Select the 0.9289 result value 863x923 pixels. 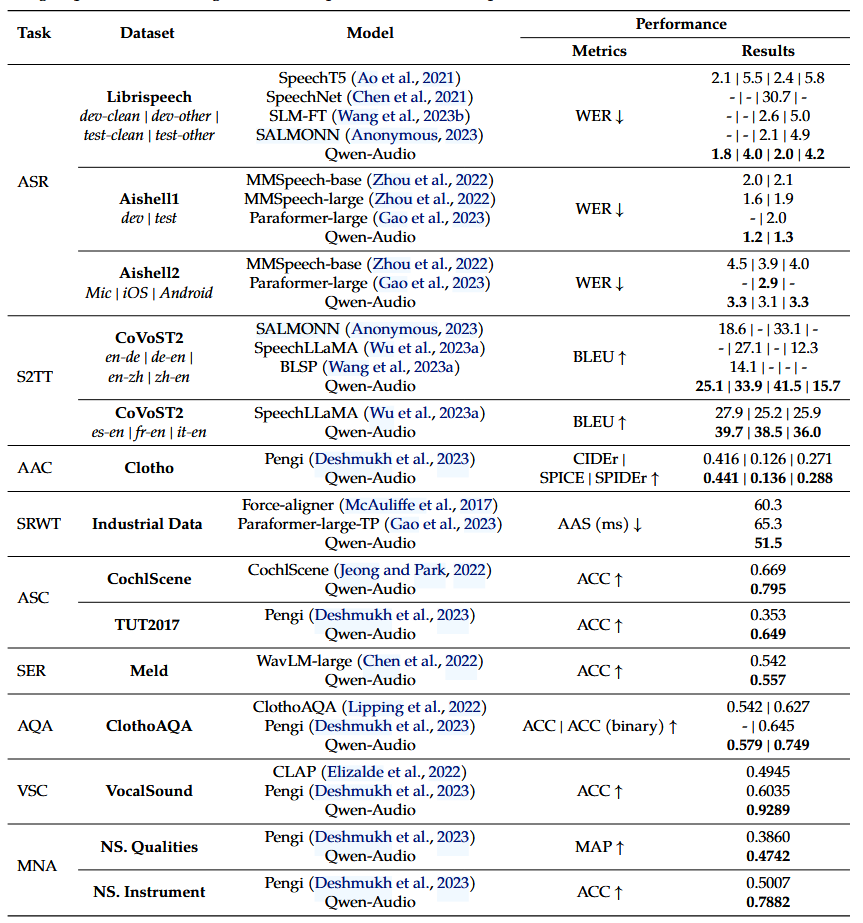(768, 809)
